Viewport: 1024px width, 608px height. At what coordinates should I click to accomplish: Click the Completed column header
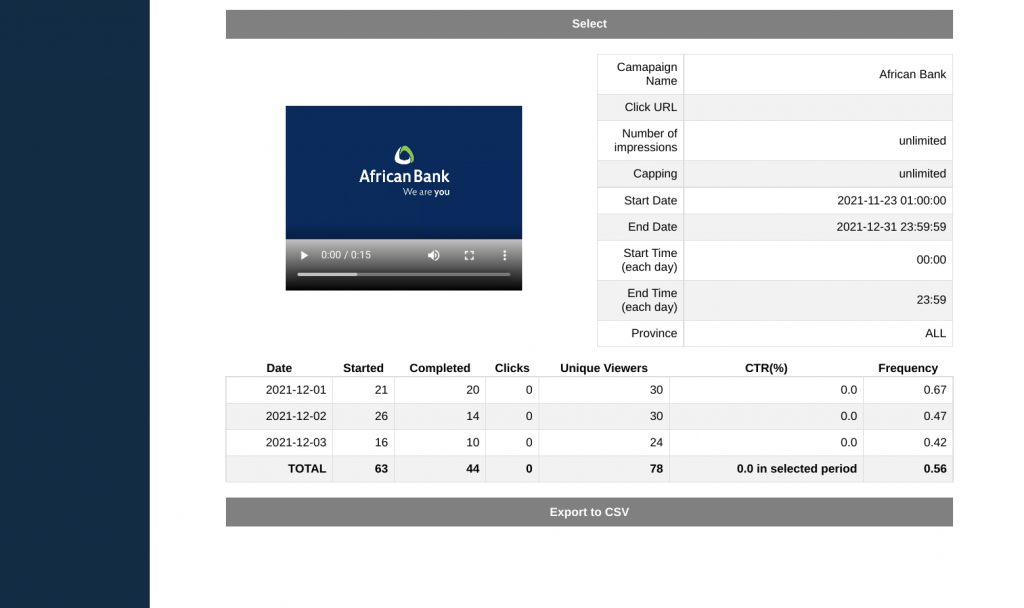pyautogui.click(x=439, y=368)
